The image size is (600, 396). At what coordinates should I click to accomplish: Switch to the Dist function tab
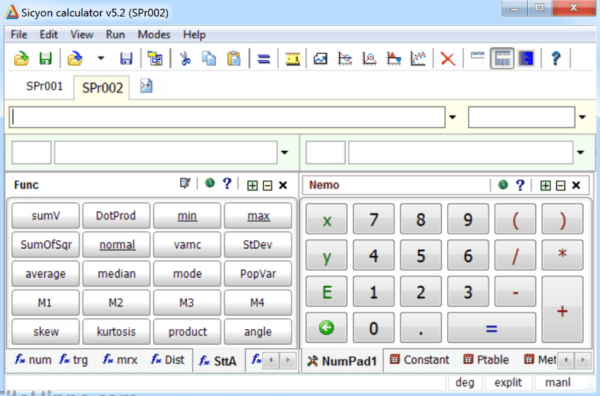(167, 360)
